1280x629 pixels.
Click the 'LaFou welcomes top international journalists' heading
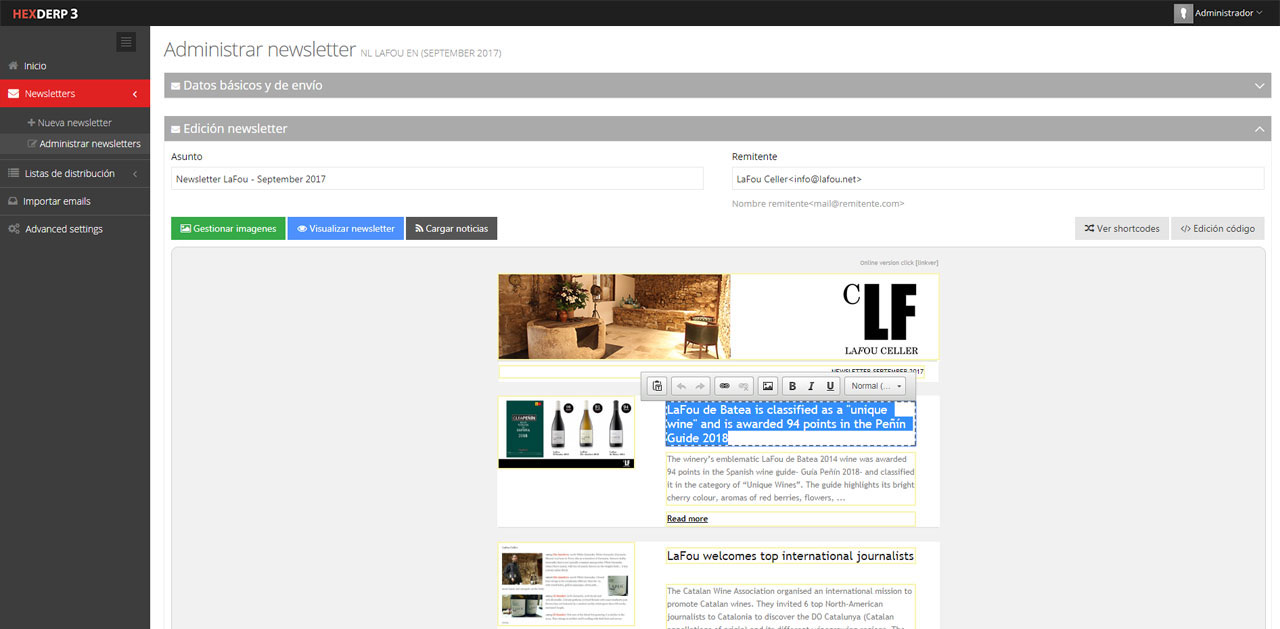coord(790,556)
